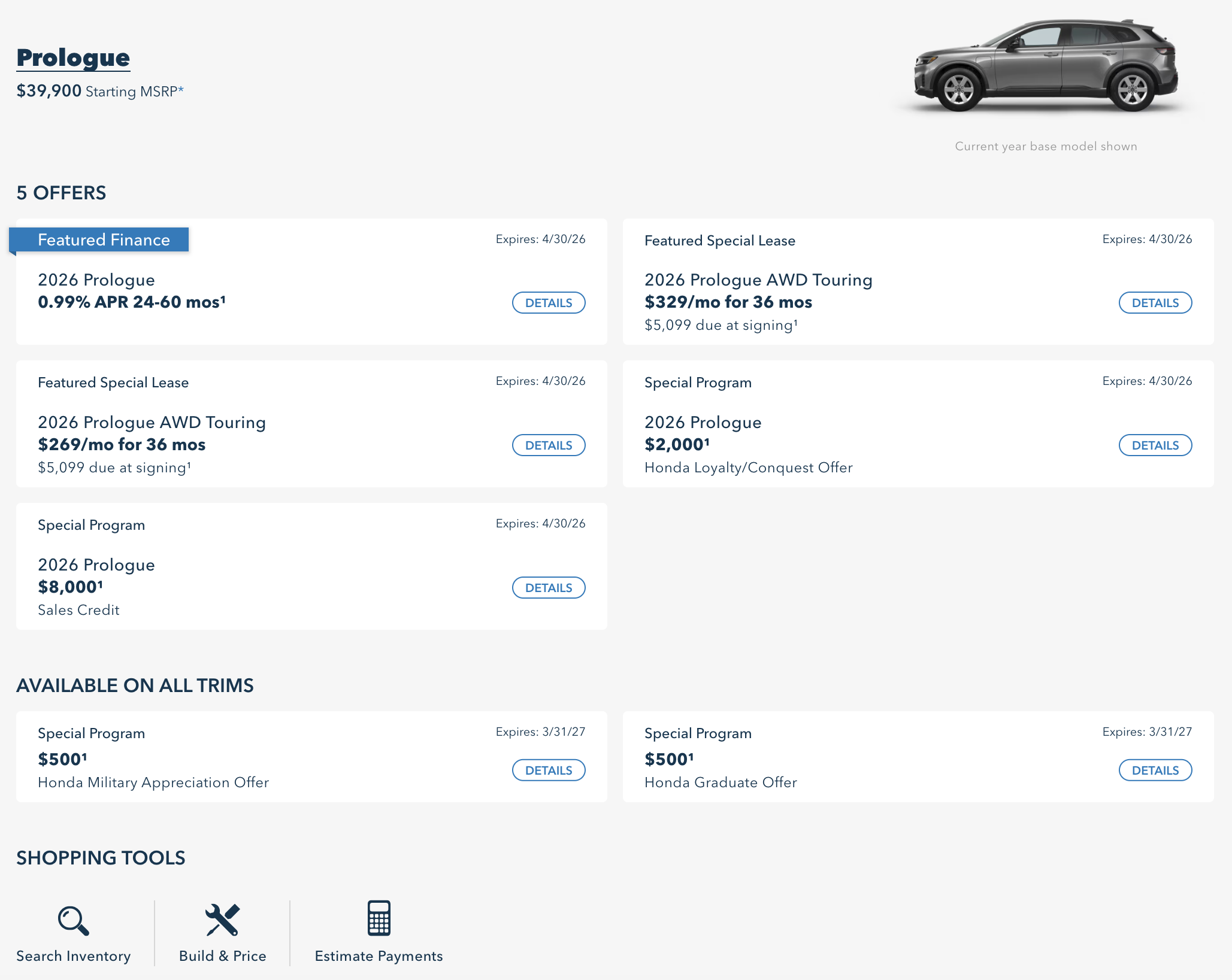The height and width of the screenshot is (980, 1232).
Task: Click the Search Inventory magnifying glass icon
Action: 73,920
